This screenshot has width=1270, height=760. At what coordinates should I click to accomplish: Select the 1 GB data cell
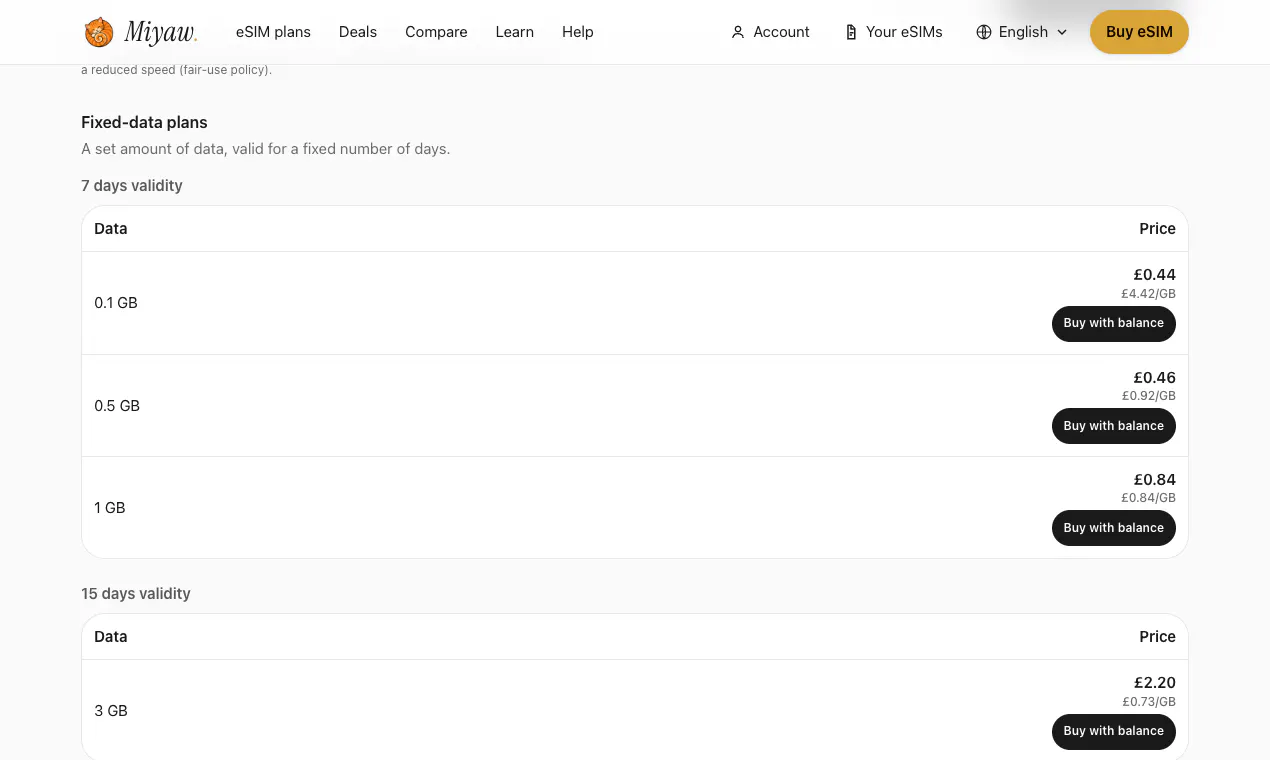(x=110, y=508)
